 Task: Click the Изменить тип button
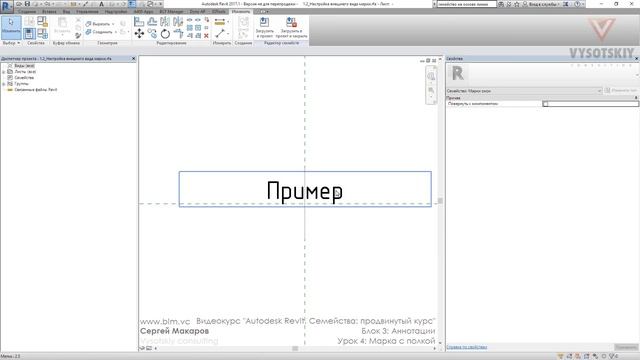tap(621, 91)
